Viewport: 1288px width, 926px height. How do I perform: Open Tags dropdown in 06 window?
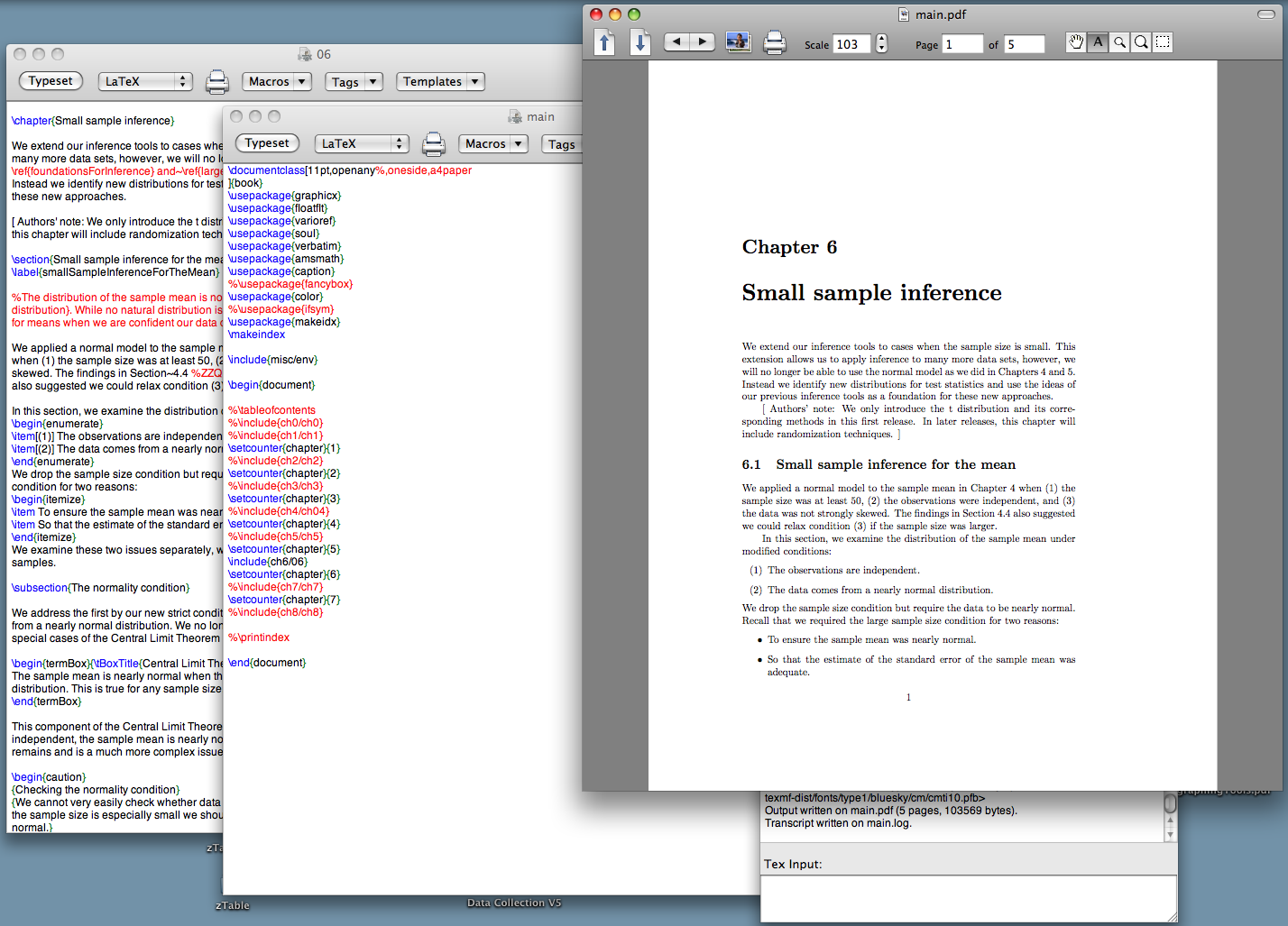[354, 81]
